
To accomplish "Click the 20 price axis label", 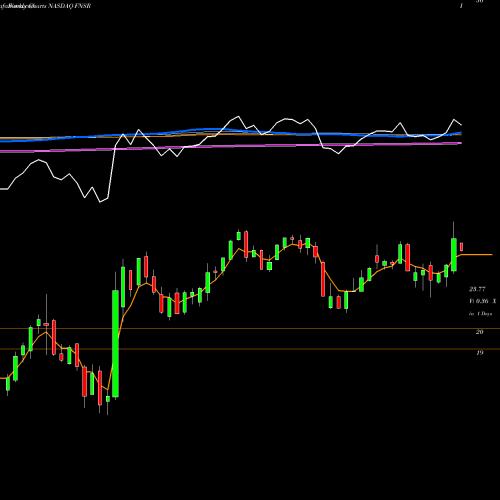I will click(479, 332).
